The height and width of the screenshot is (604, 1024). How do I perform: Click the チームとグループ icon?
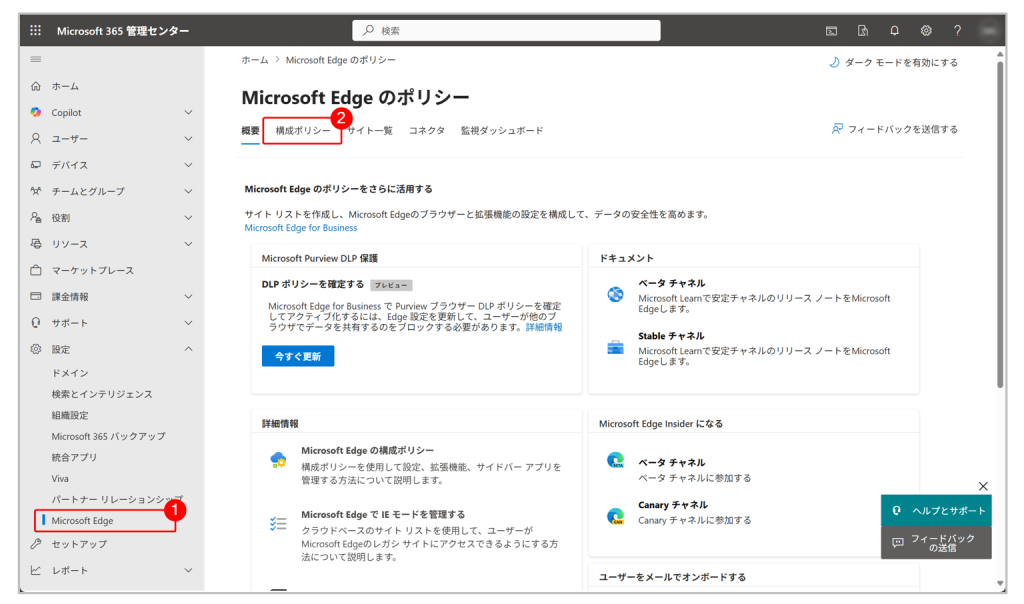36,191
